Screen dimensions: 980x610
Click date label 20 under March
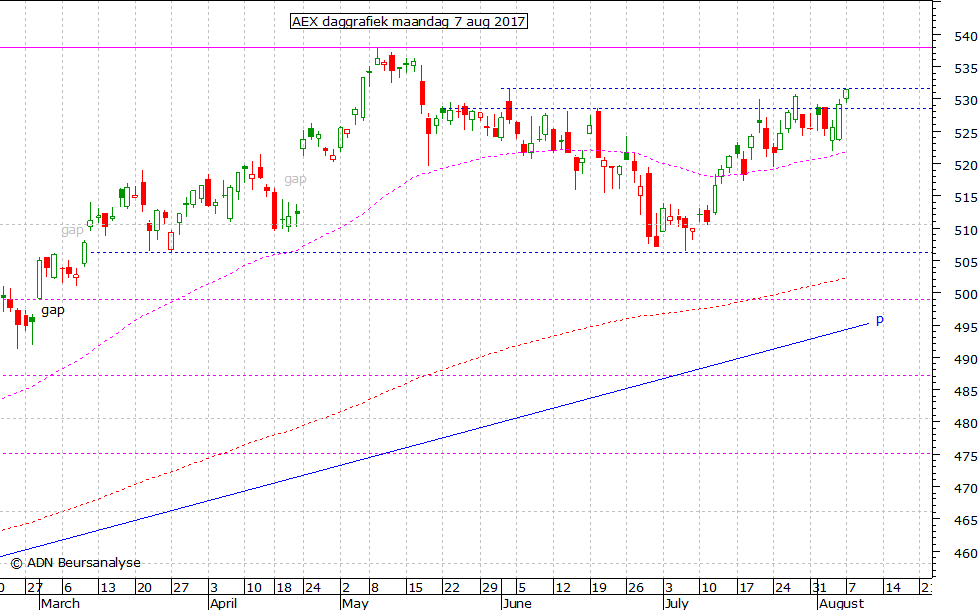[x=144, y=588]
